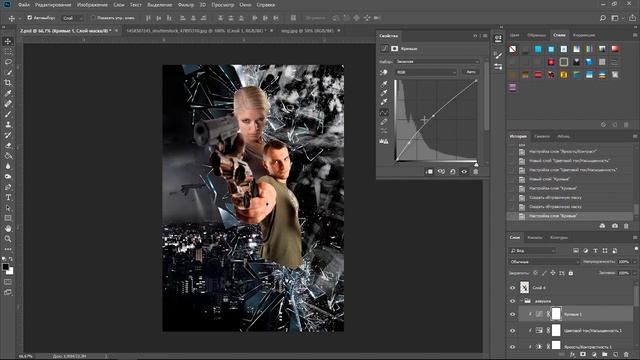Open the layer filter type dropdown
This screenshot has height=360, width=640.
coord(533,251)
